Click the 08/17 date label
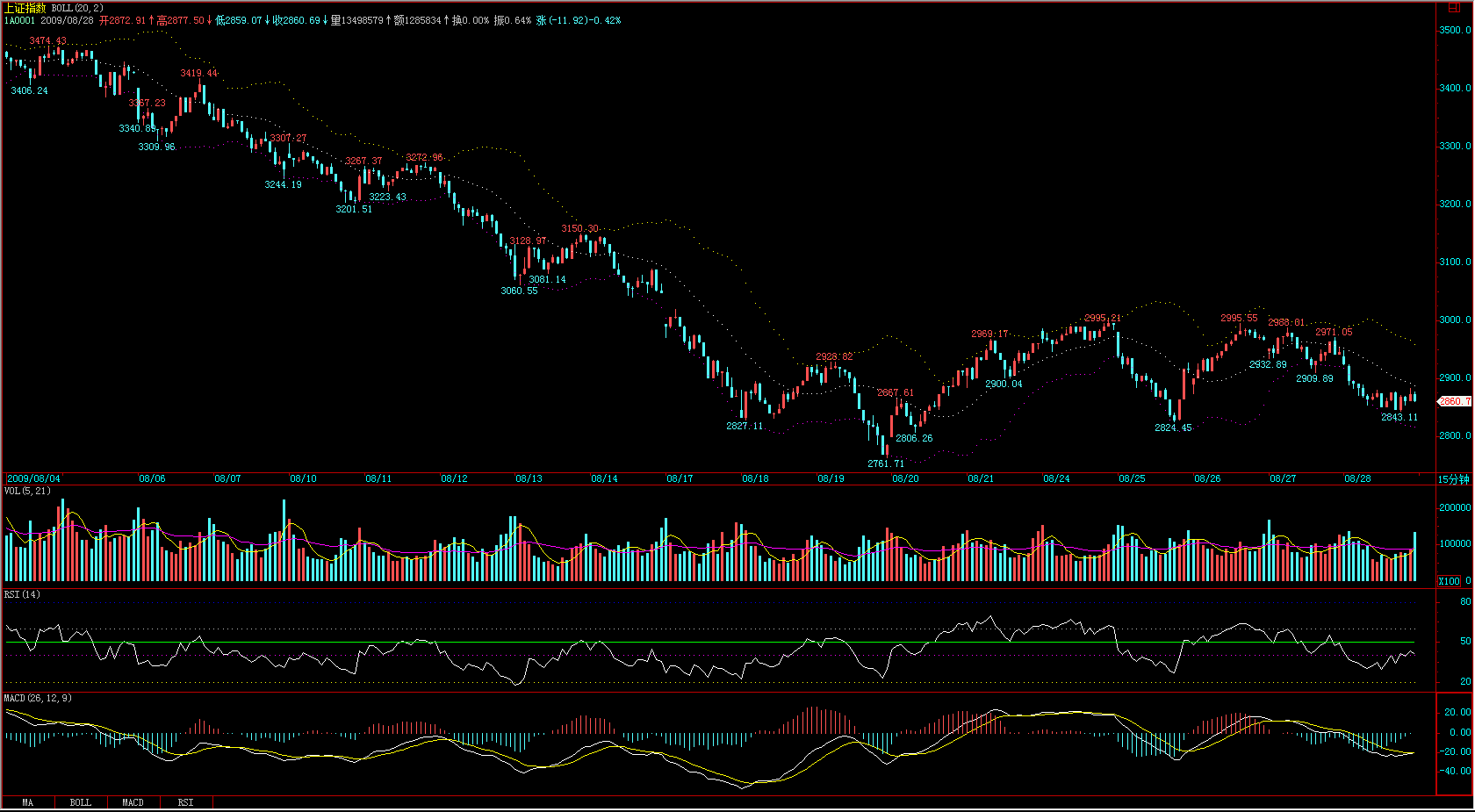 click(680, 478)
